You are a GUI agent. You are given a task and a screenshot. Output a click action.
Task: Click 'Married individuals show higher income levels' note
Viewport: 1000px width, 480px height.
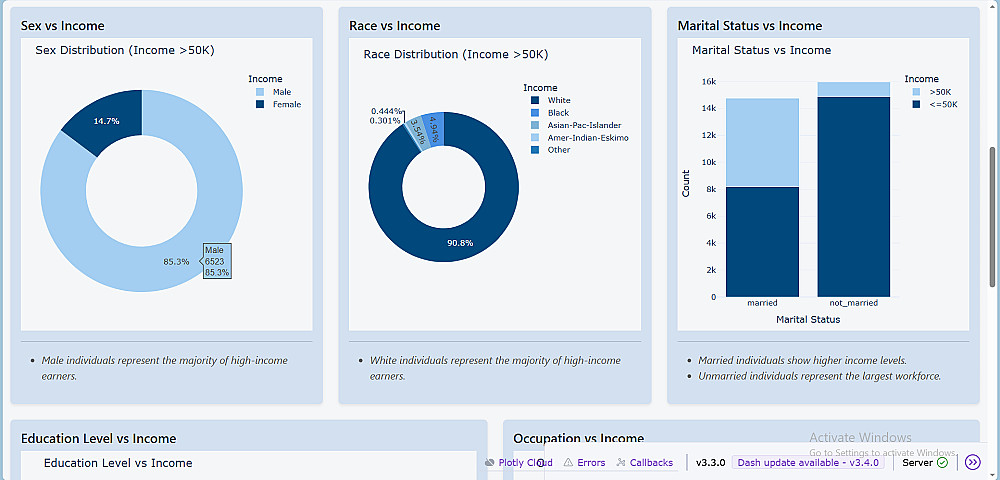point(802,360)
